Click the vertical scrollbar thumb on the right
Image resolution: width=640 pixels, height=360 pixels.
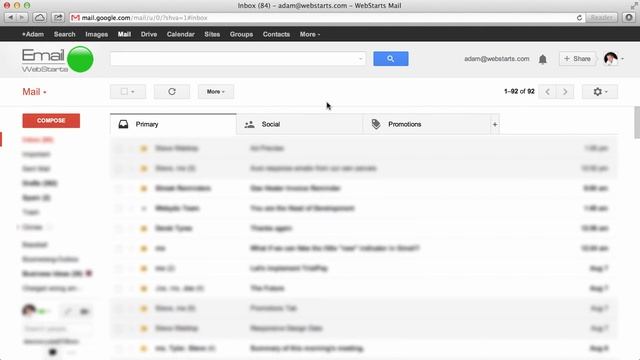click(637, 122)
